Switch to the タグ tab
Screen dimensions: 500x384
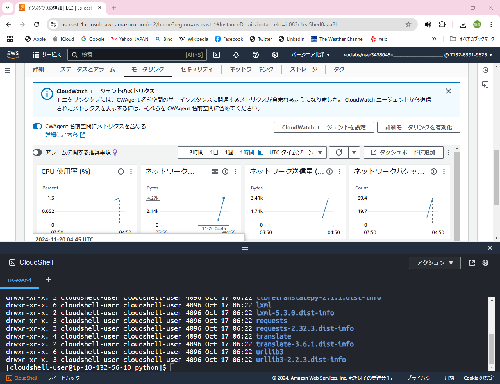[339, 70]
